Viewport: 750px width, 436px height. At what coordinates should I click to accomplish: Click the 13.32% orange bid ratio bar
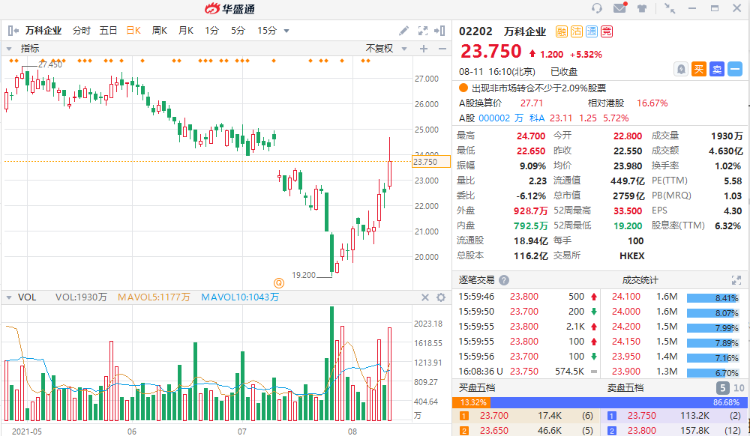coord(471,403)
